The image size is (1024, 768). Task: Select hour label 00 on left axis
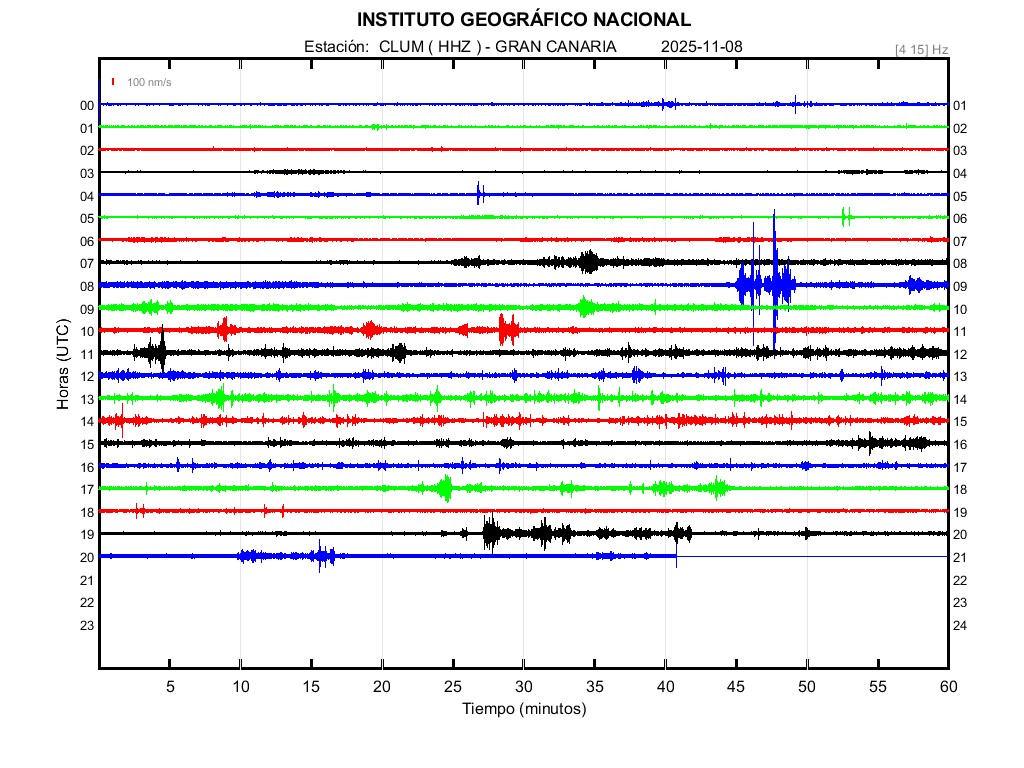[x=87, y=106]
